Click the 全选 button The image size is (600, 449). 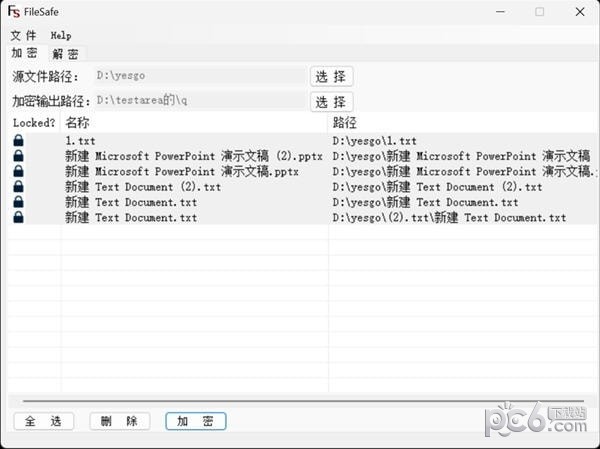(43, 421)
